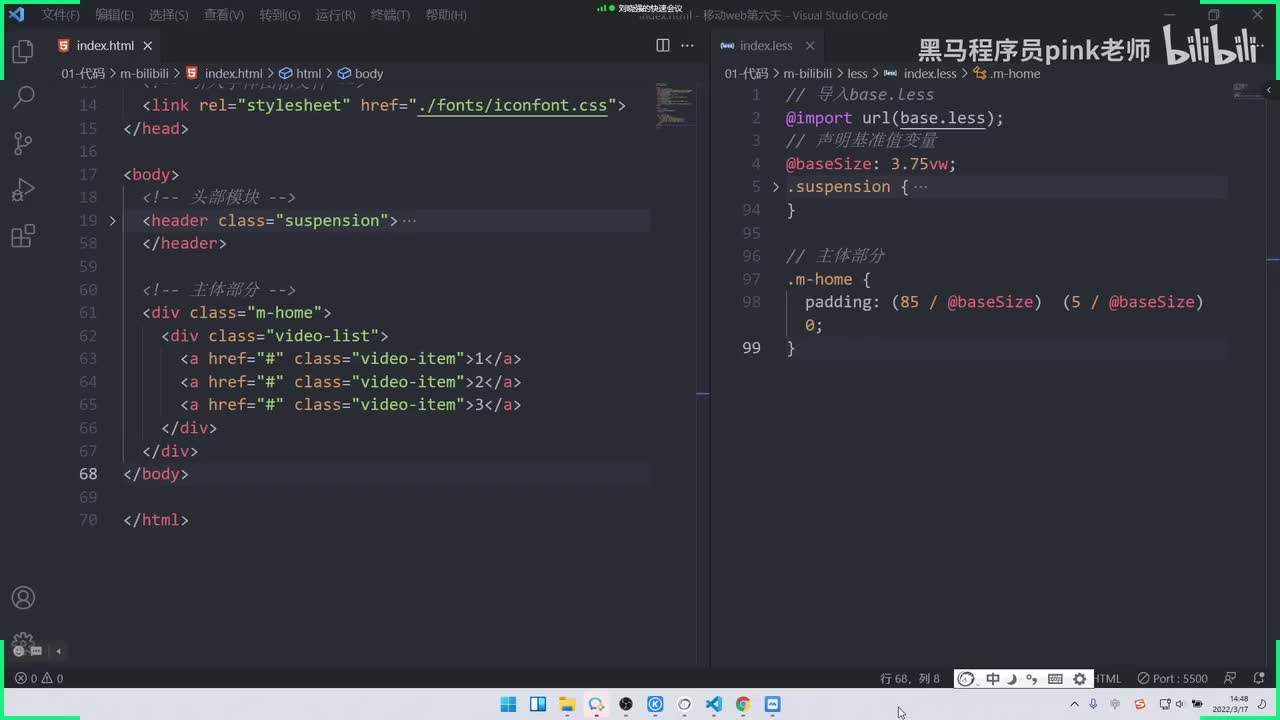Click the @baseSize: 3.75vw declaration line

pos(871,164)
